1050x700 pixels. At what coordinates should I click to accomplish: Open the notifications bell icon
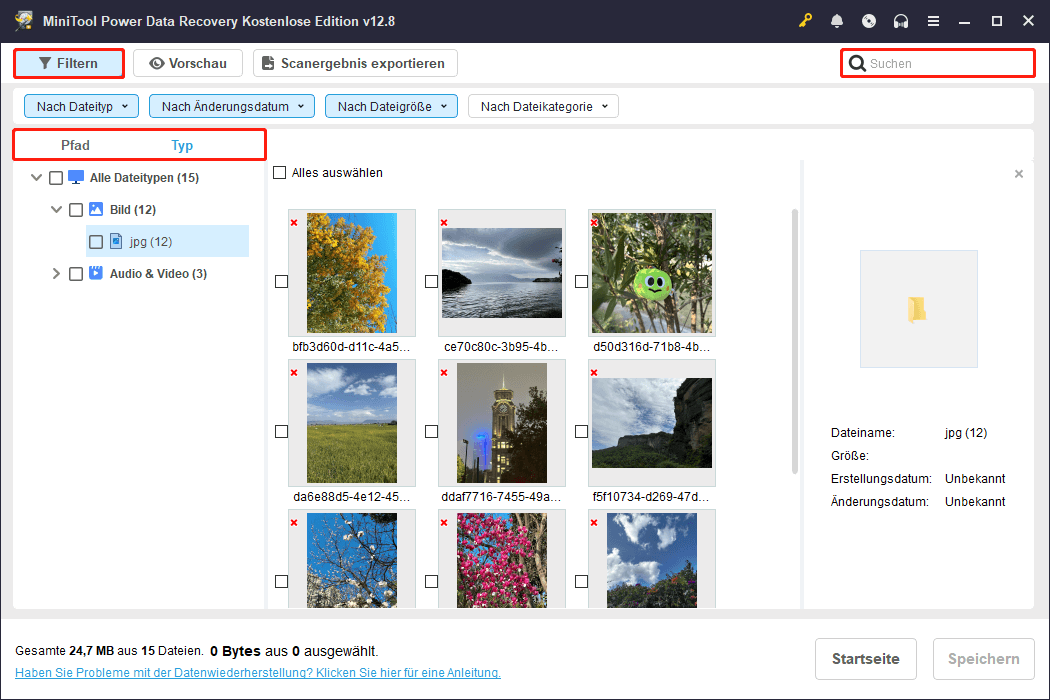click(837, 21)
